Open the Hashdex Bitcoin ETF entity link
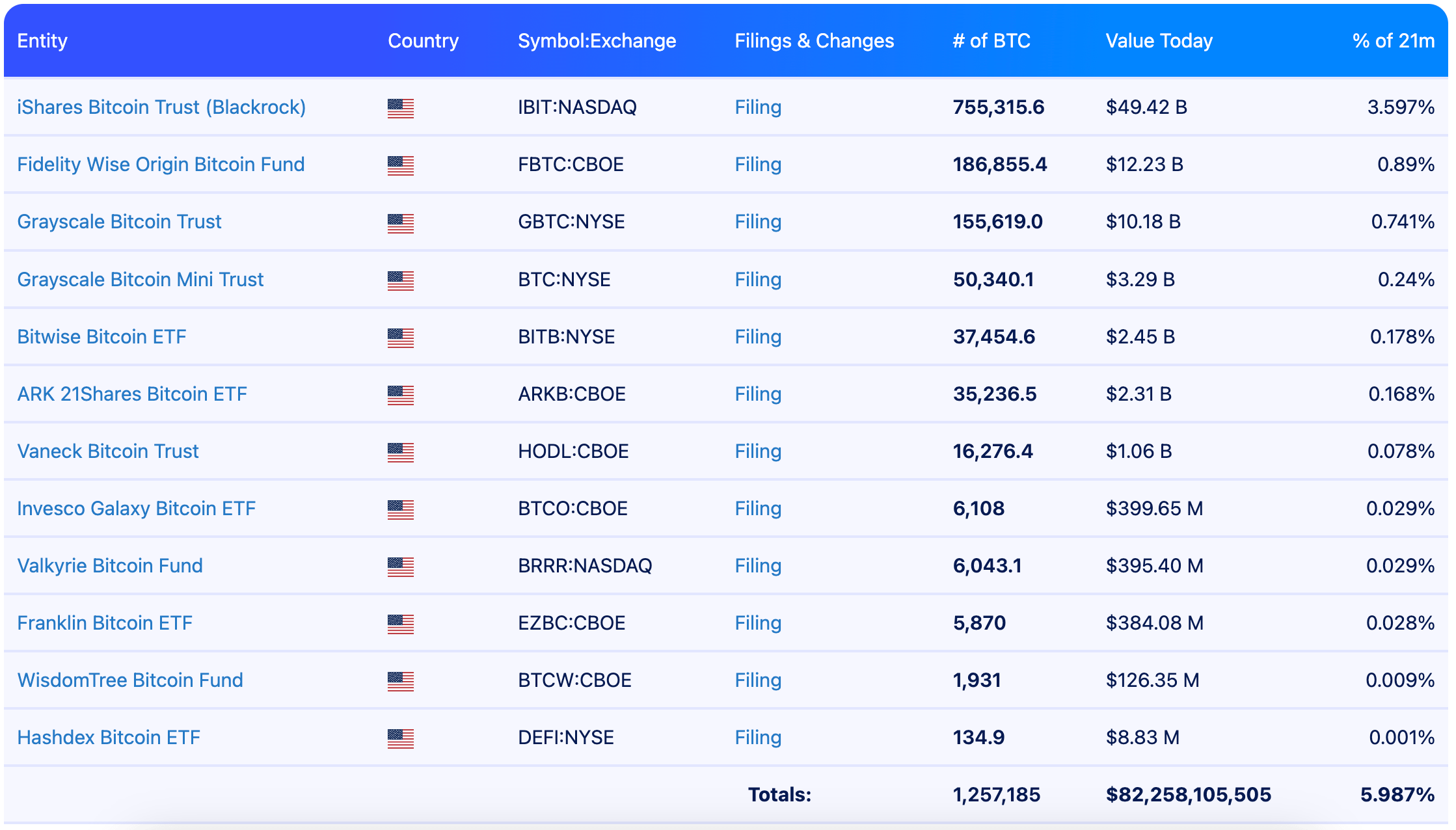The width and height of the screenshot is (1456, 830). 109,738
